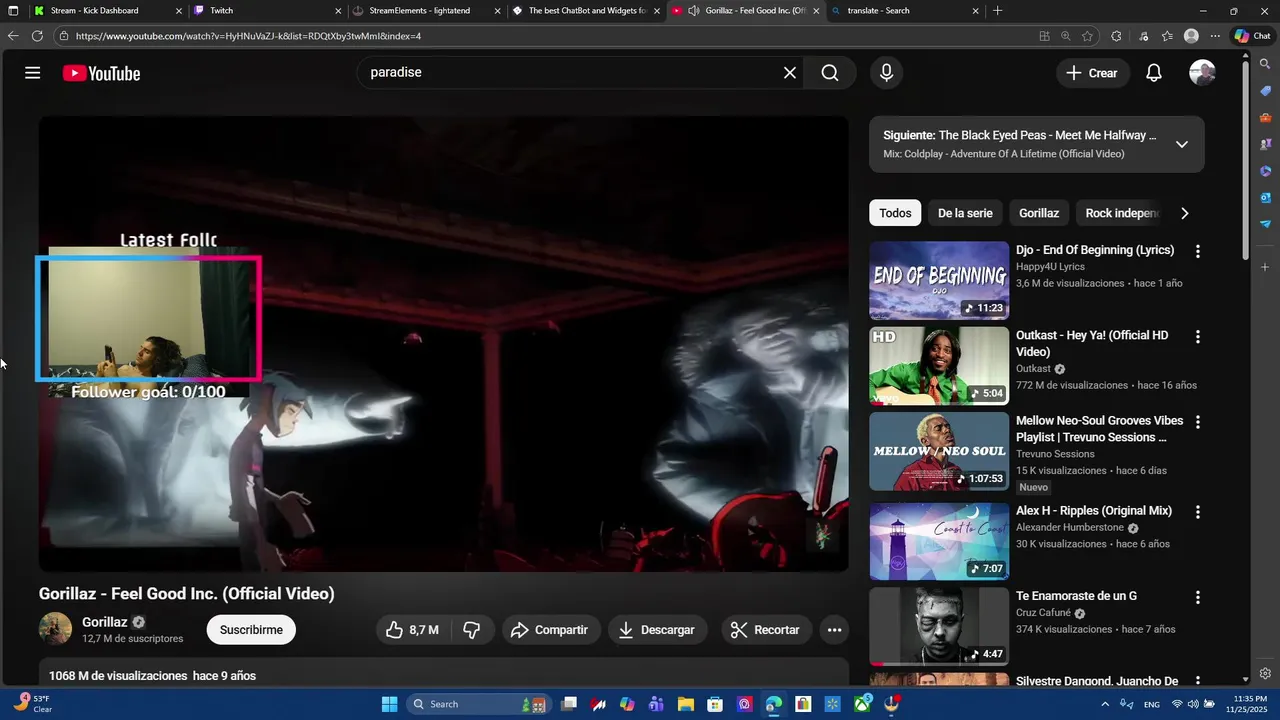Click the Compartir button
The width and height of the screenshot is (1280, 720).
click(x=550, y=630)
